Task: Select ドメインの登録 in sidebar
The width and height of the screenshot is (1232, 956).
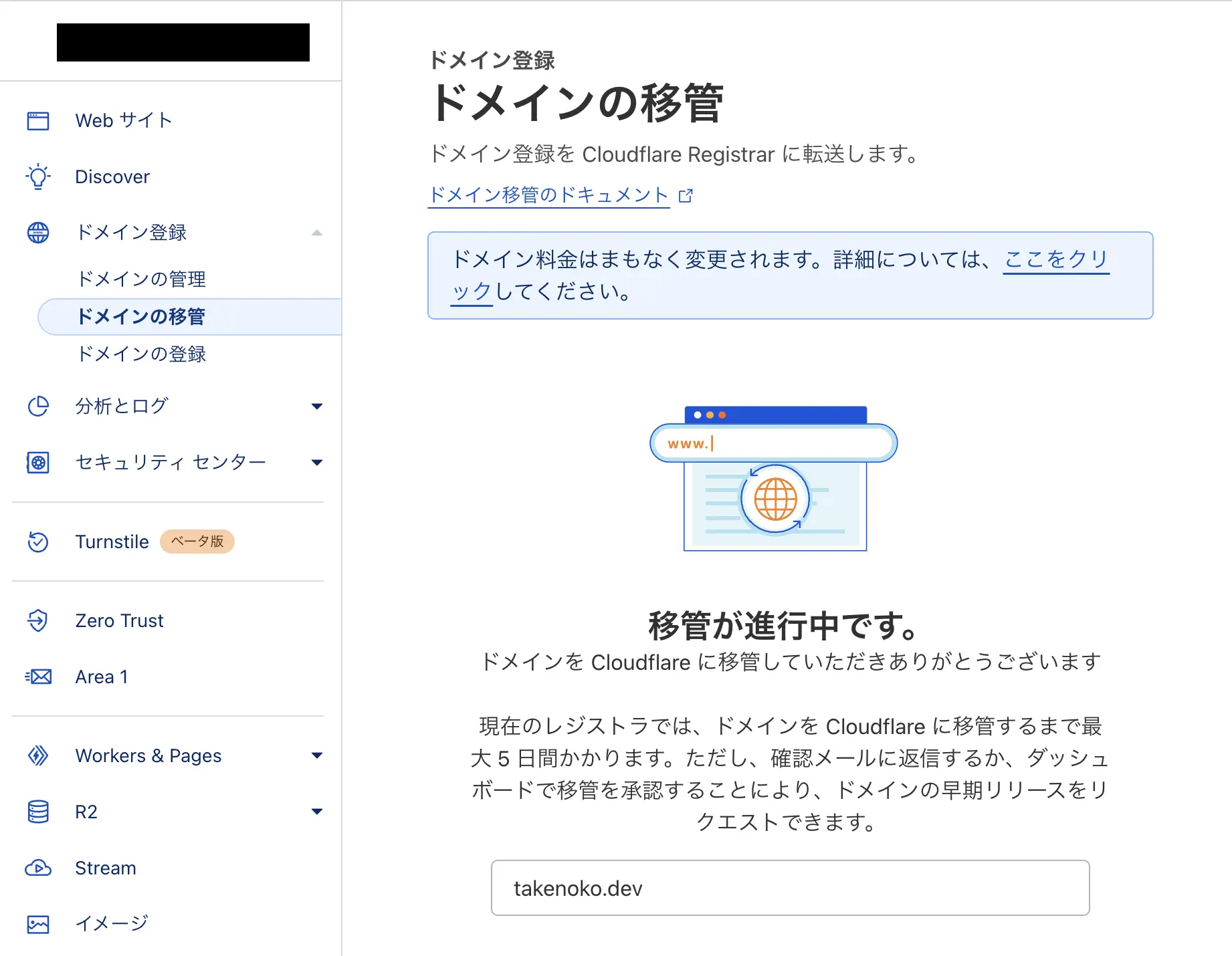Action: (141, 354)
